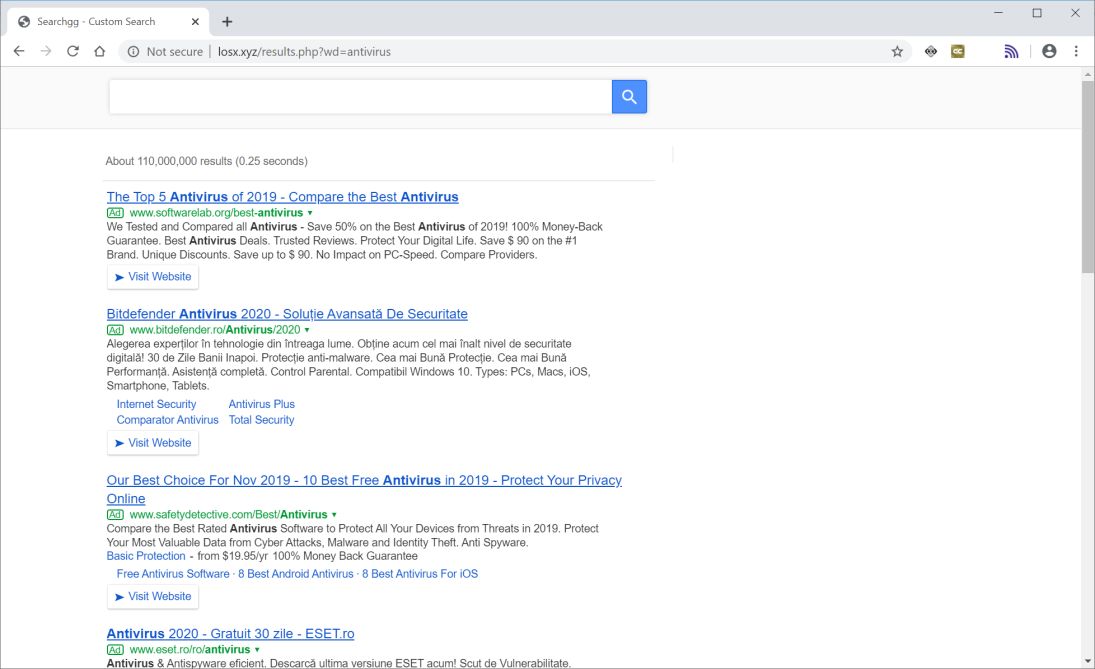Open the Internet Security sitelink

[156, 404]
